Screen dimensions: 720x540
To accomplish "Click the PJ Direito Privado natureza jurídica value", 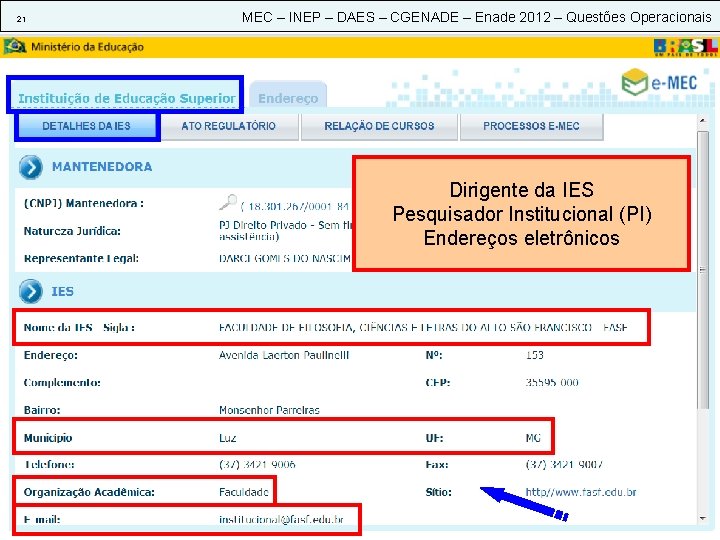I will pyautogui.click(x=285, y=231).
